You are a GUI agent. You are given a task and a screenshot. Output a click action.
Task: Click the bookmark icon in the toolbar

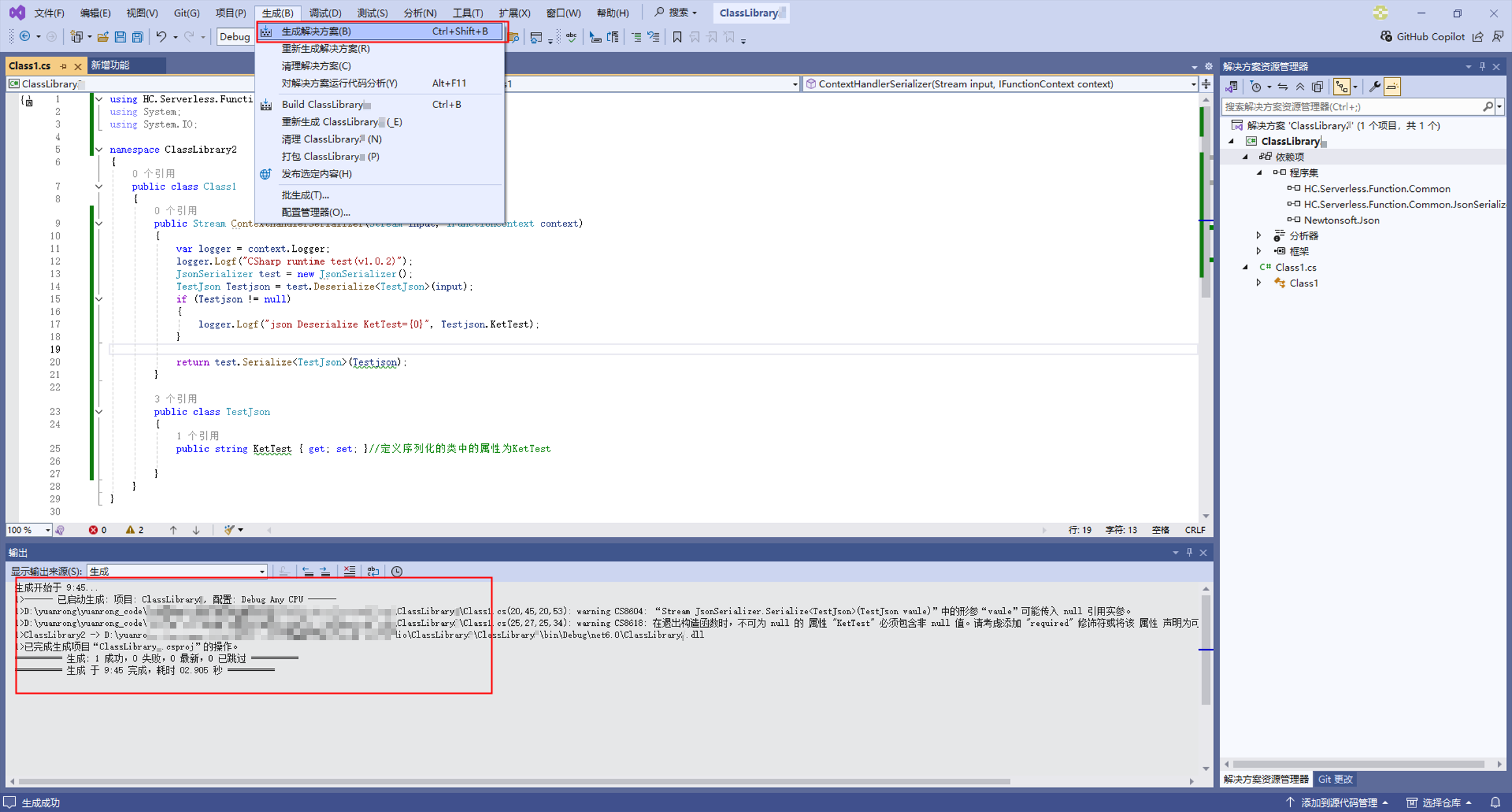point(677,37)
